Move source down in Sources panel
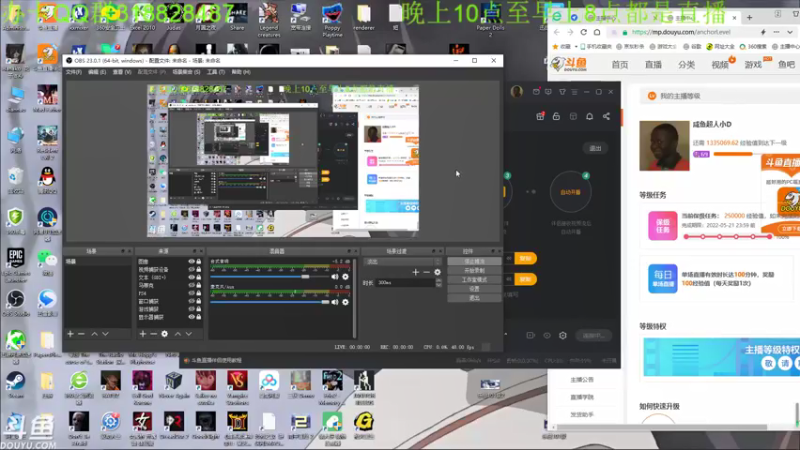Image resolution: width=800 pixels, height=450 pixels. [x=189, y=334]
